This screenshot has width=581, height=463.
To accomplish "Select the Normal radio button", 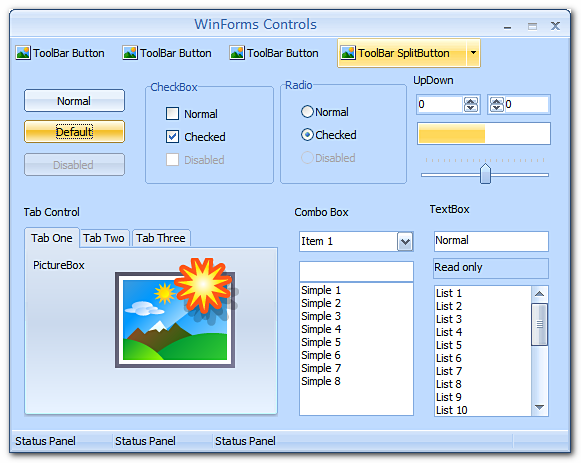I will pyautogui.click(x=307, y=111).
